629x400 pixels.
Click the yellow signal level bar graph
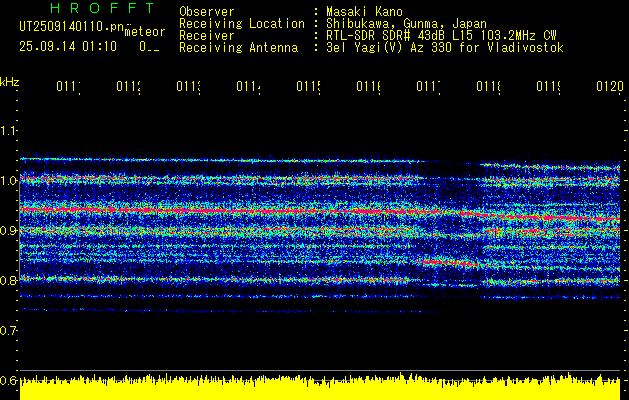[x=320, y=387]
